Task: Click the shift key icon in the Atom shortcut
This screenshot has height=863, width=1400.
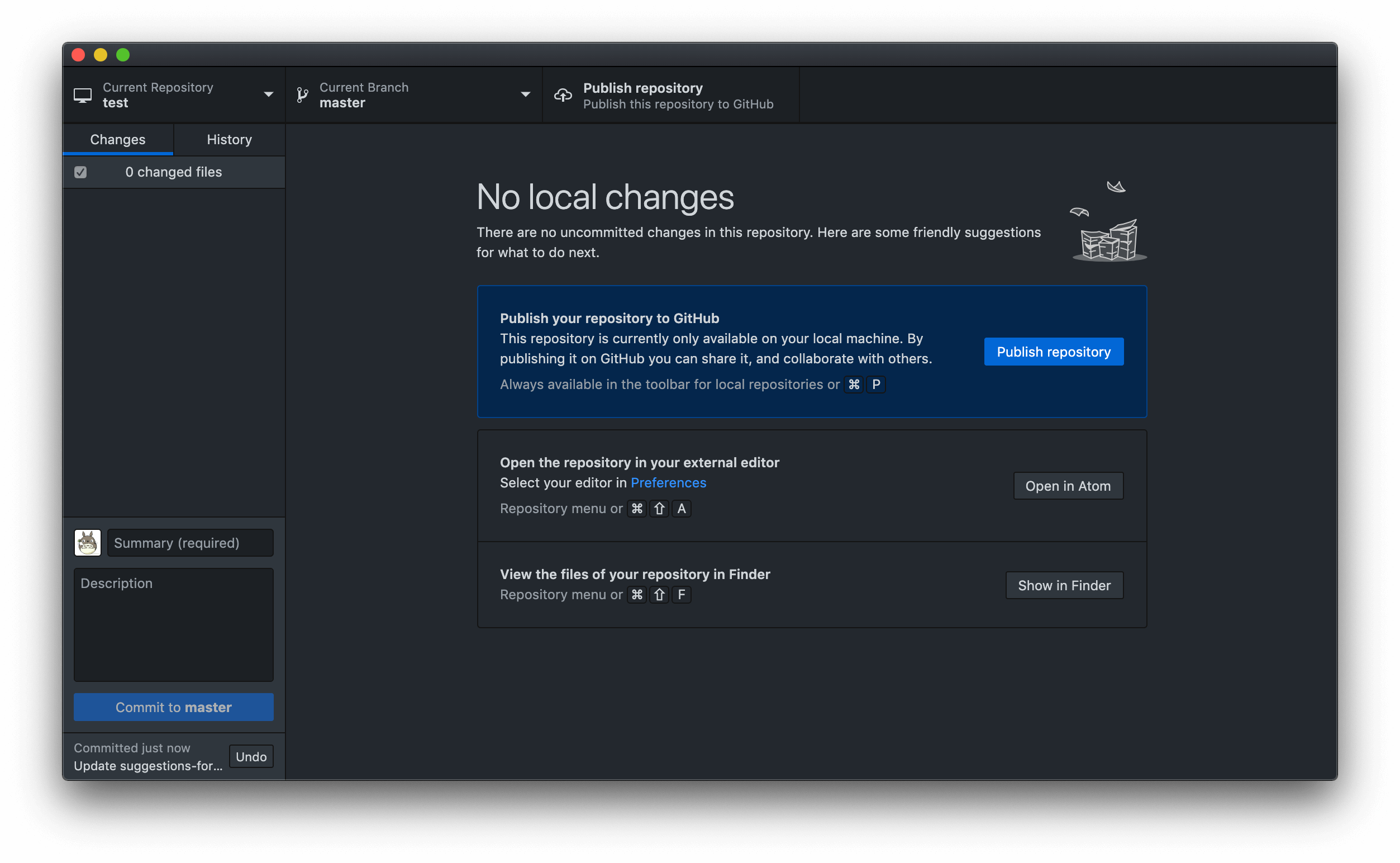Action: (x=659, y=508)
